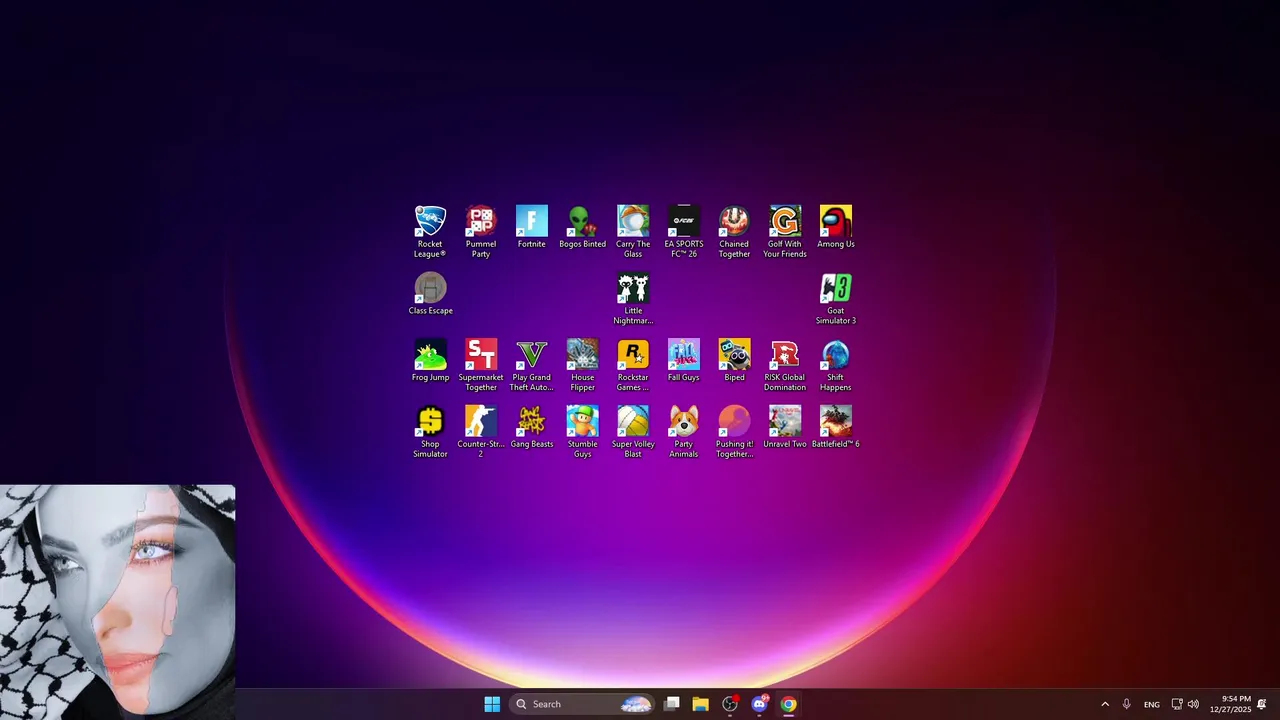Select Golf With Your Friends shortcut
The image size is (1280, 720).
[785, 232]
